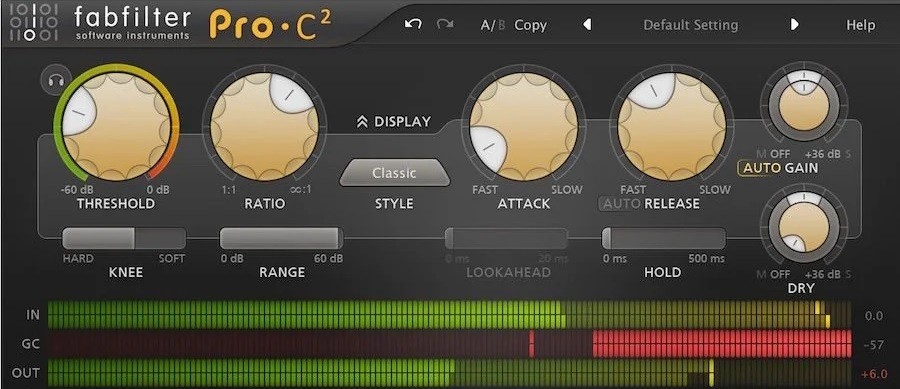The width and height of the screenshot is (900, 389).
Task: Click the Copy button
Action: [530, 25]
